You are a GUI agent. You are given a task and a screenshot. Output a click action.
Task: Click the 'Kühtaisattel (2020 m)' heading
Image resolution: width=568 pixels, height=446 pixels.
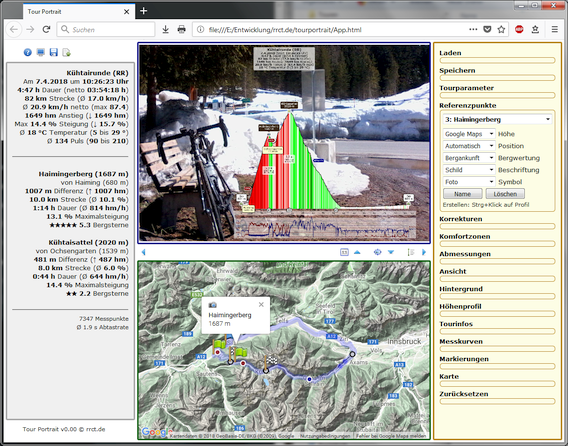coord(88,242)
